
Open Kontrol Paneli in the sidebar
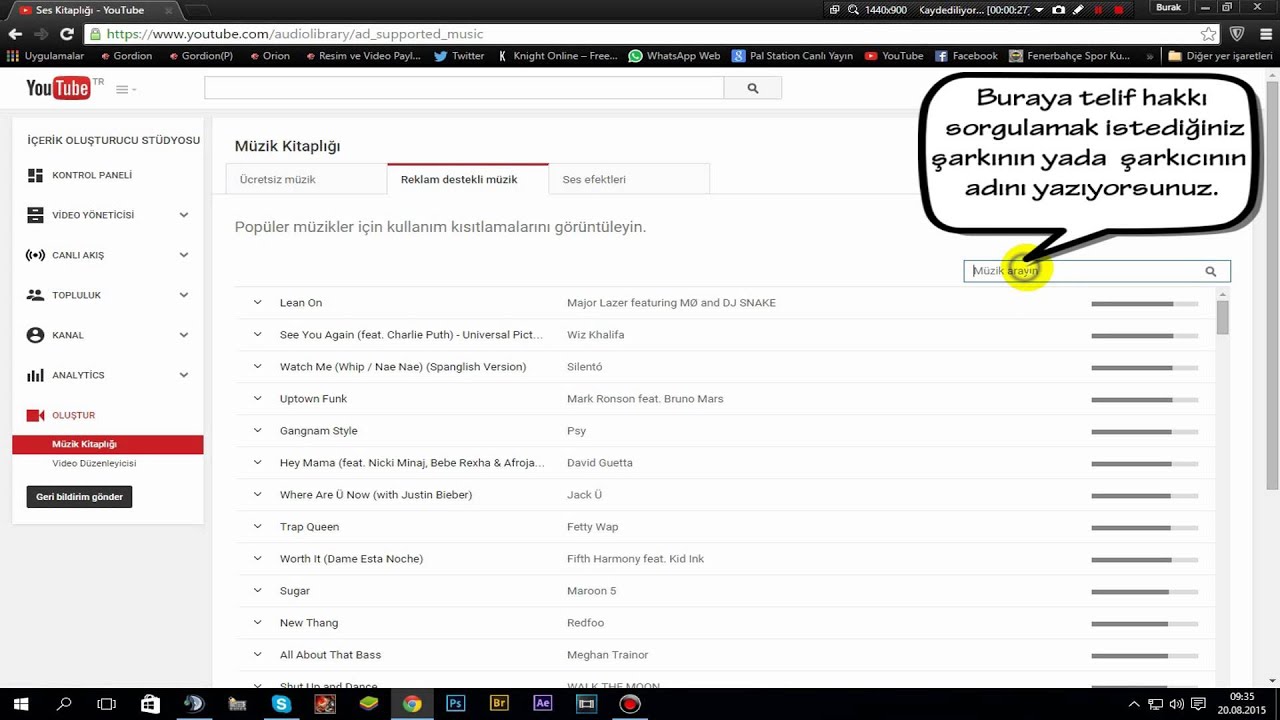[92, 175]
